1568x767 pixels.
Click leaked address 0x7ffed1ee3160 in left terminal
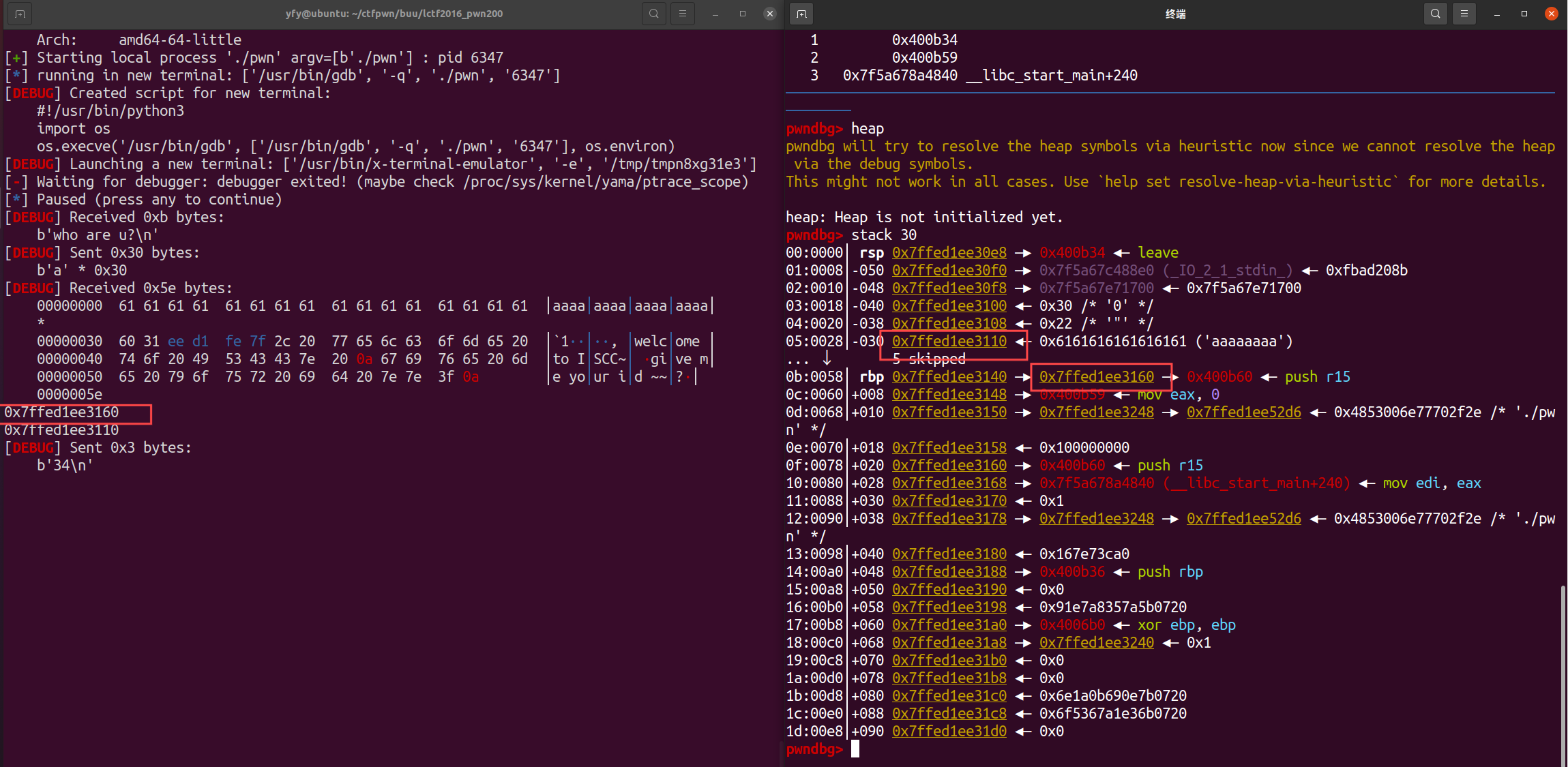(61, 412)
